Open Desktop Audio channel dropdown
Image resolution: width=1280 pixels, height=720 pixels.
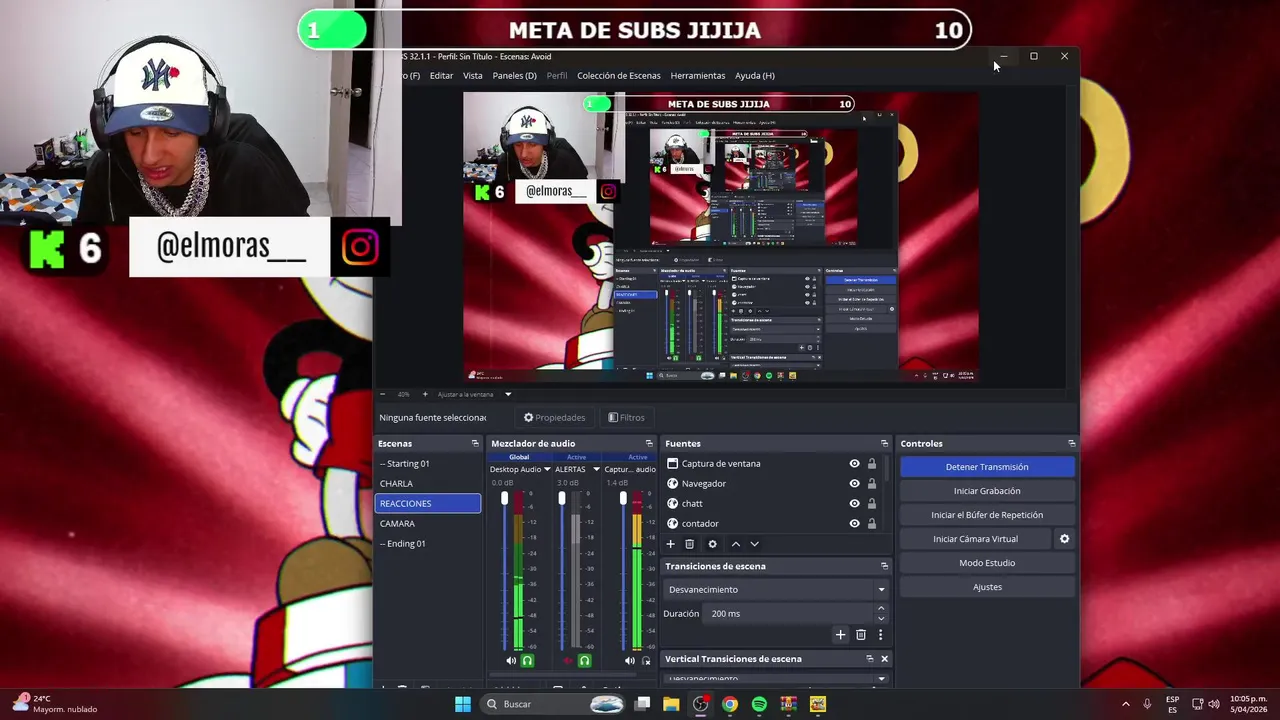pyautogui.click(x=547, y=469)
